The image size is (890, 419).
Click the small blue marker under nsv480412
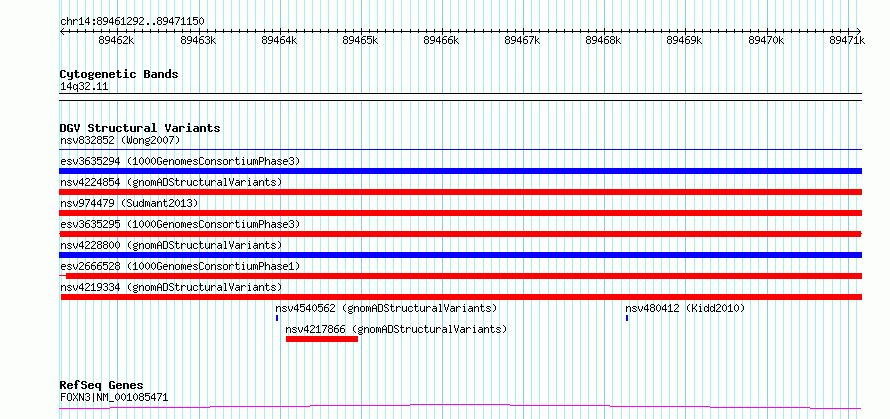pos(627,318)
